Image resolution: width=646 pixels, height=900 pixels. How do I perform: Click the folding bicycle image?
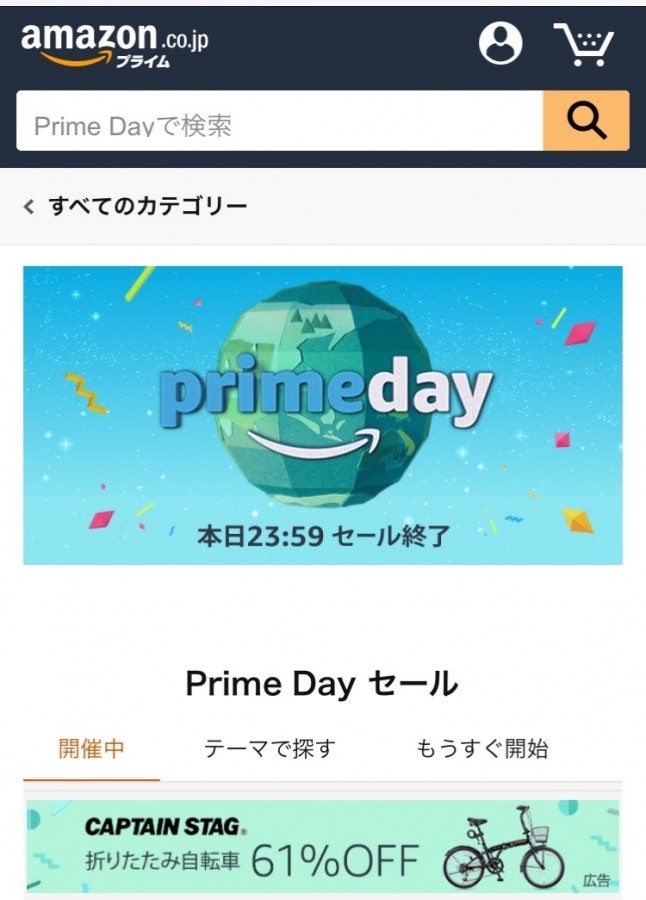503,847
